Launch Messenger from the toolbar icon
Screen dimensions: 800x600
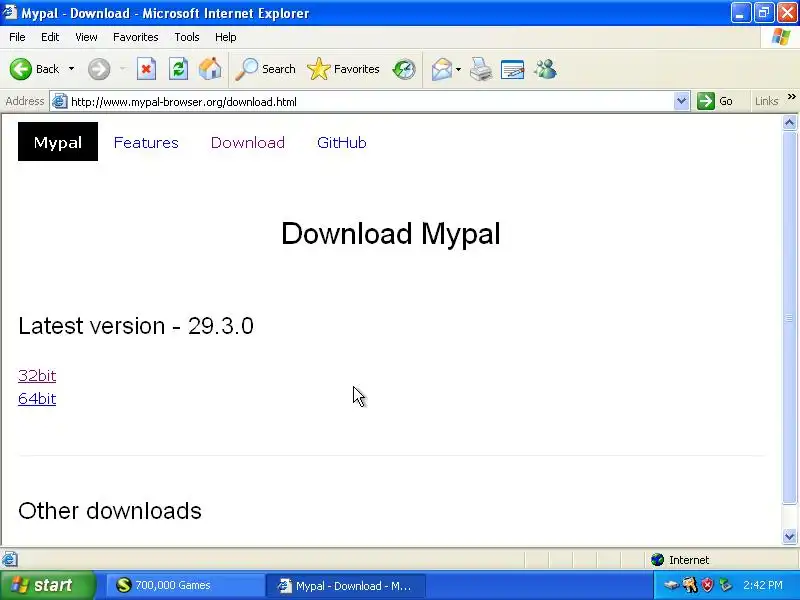point(545,69)
